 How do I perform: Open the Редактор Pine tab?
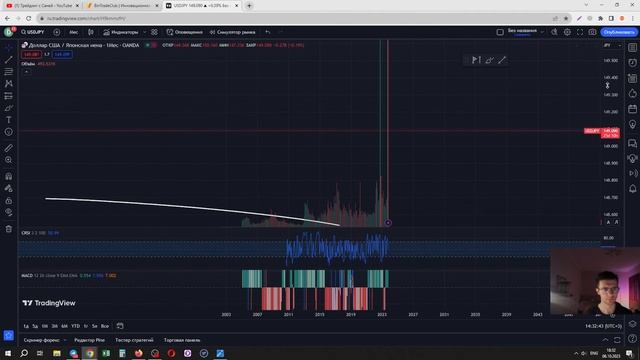coord(89,340)
